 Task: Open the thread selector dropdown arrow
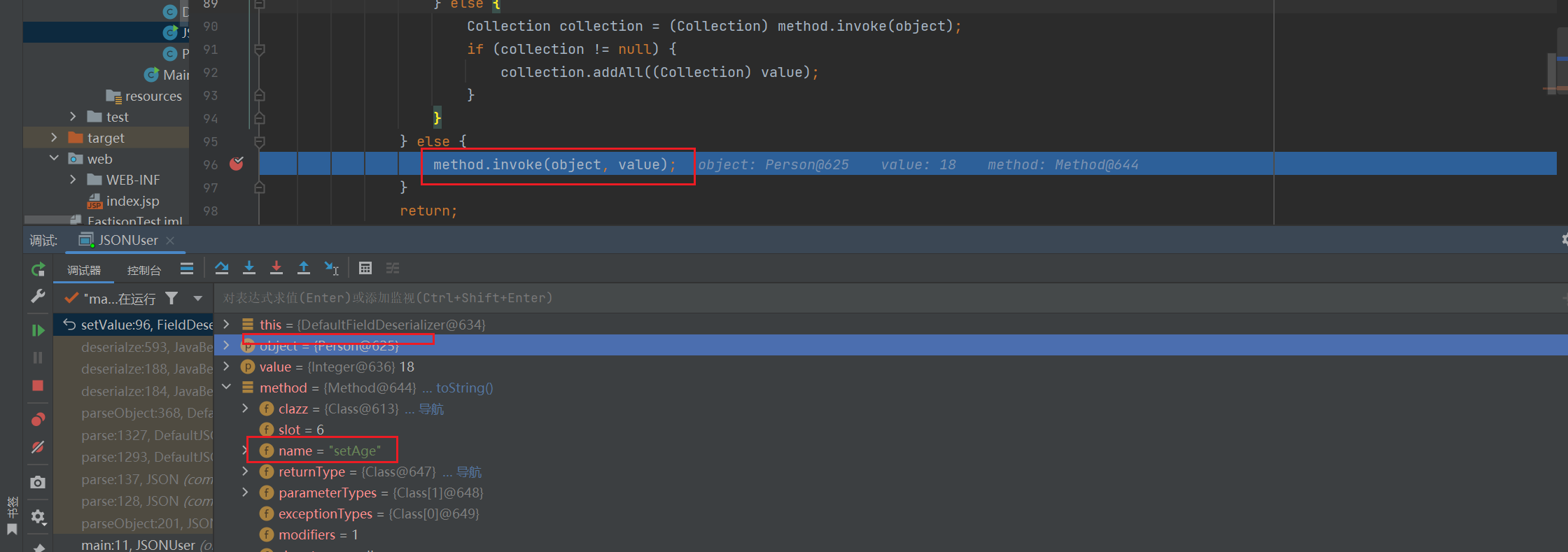[x=198, y=299]
